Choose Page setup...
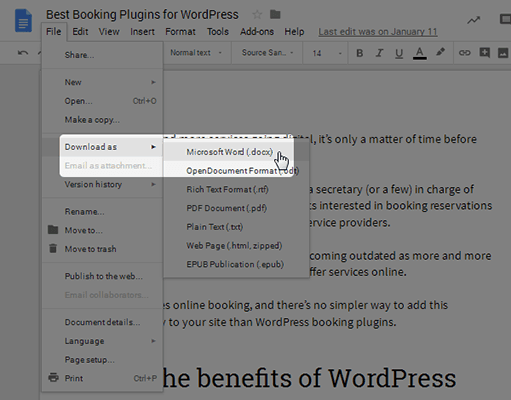Image resolution: width=511 pixels, height=400 pixels. [x=102, y=360]
